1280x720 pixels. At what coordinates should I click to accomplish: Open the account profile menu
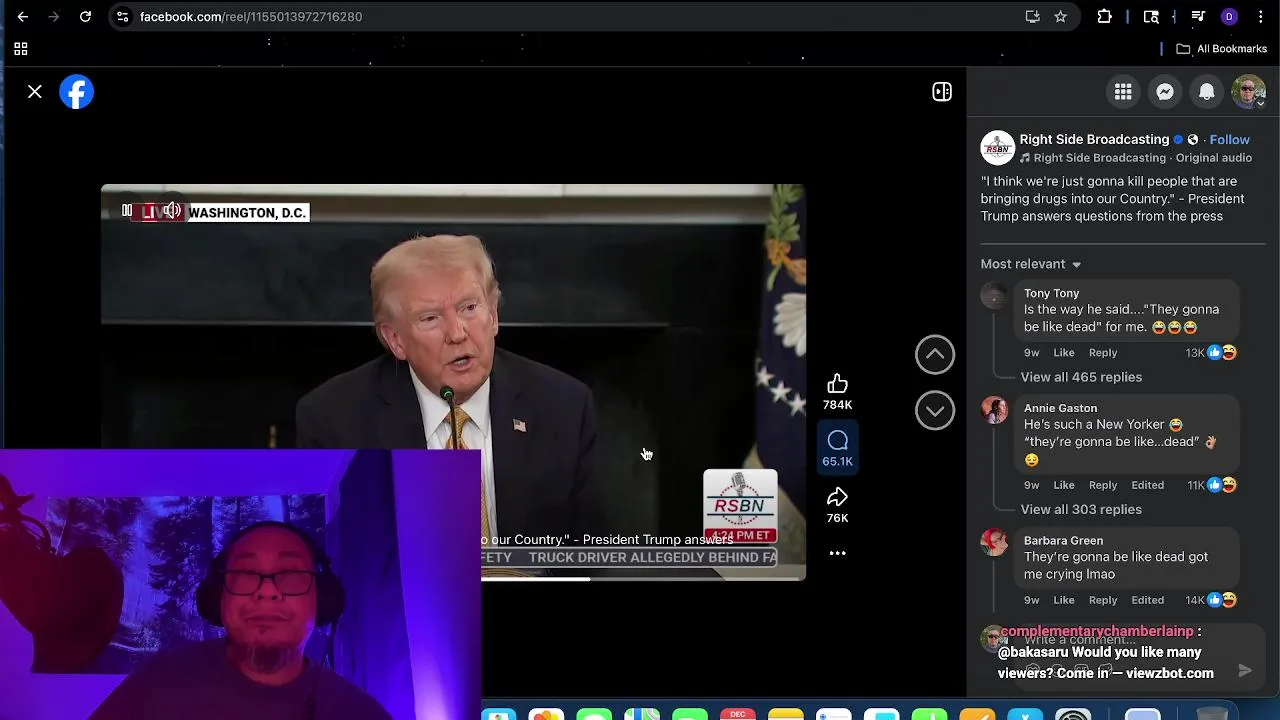pyautogui.click(x=1249, y=92)
